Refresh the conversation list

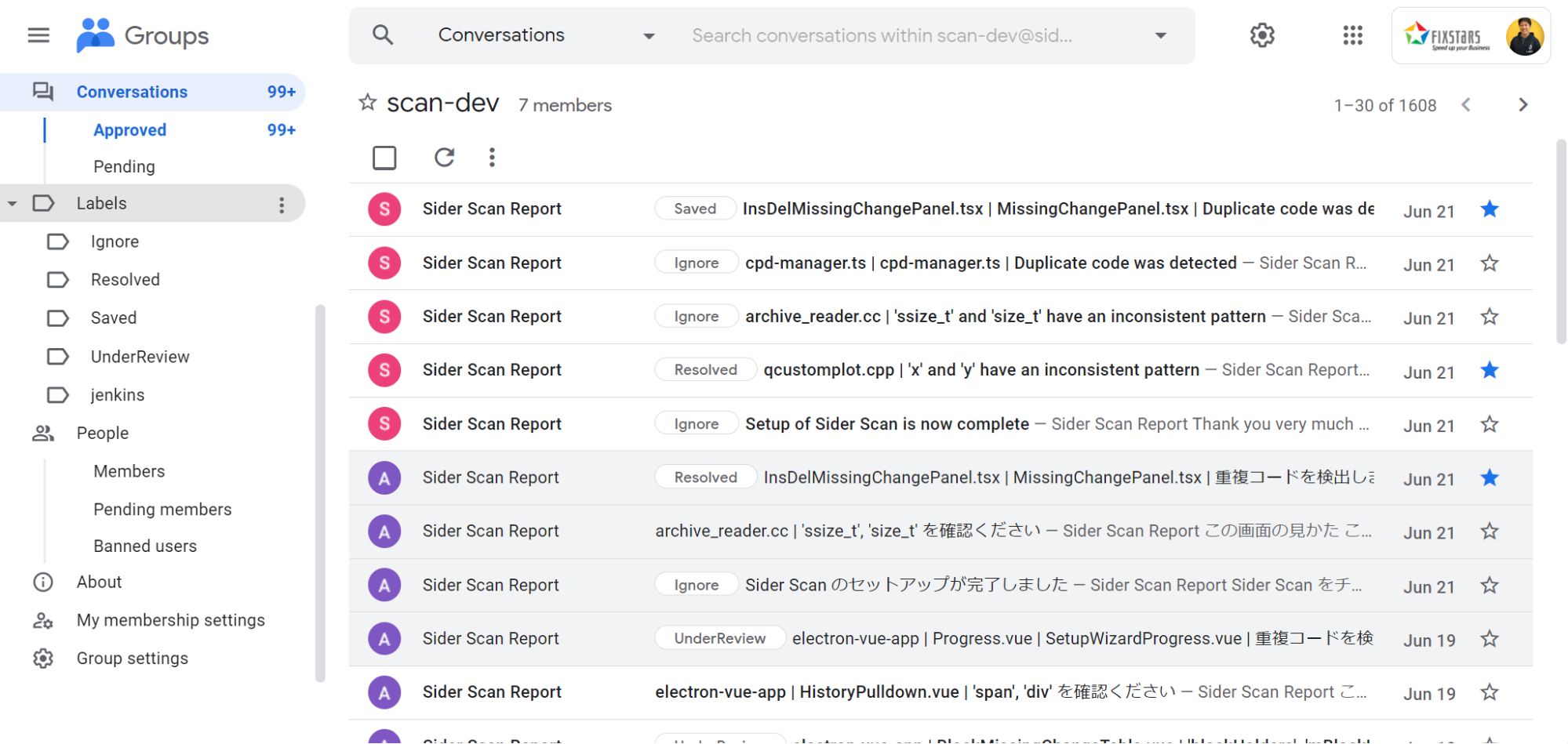coord(445,158)
